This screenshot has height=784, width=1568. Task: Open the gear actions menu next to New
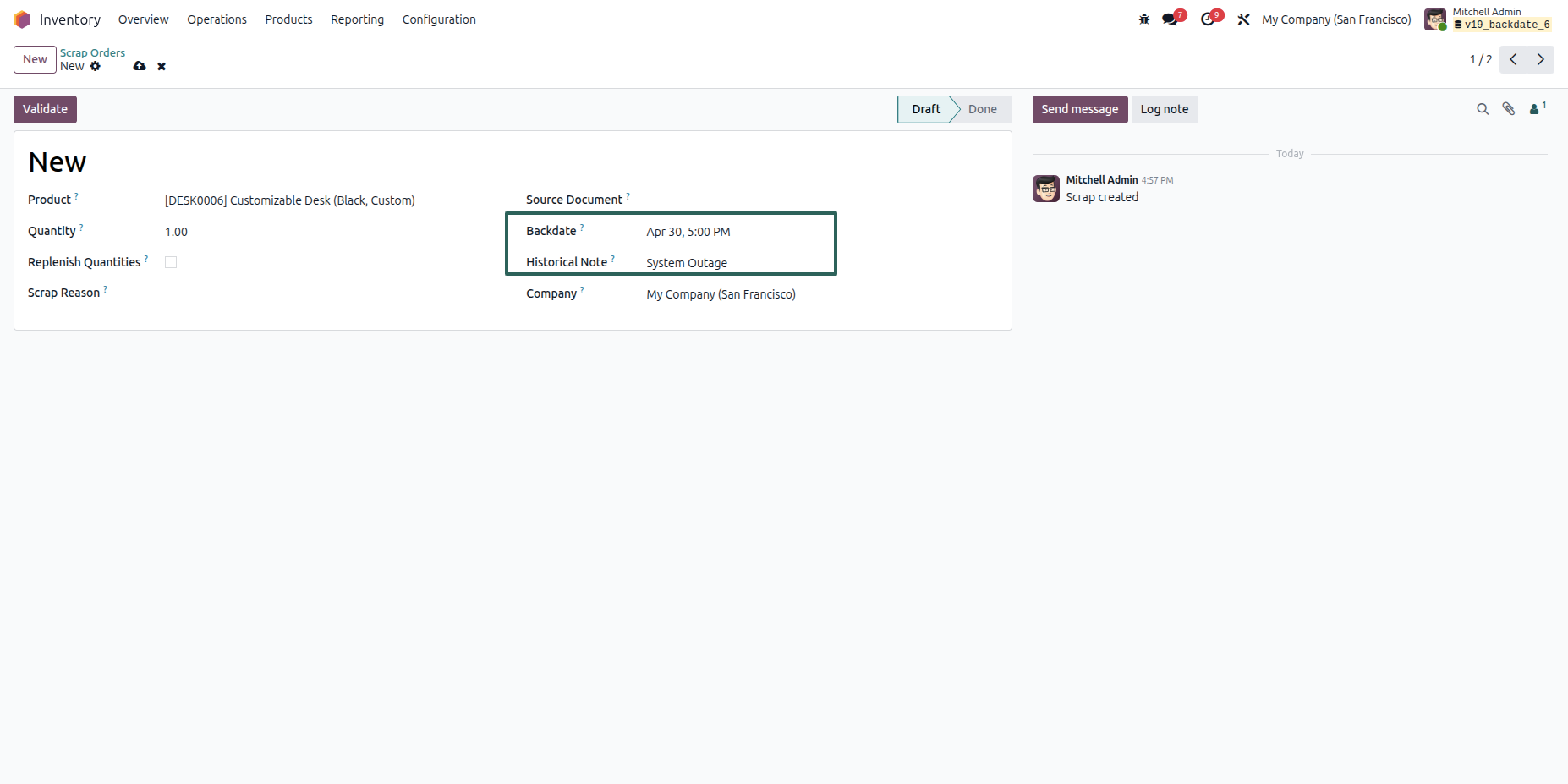pyautogui.click(x=96, y=66)
